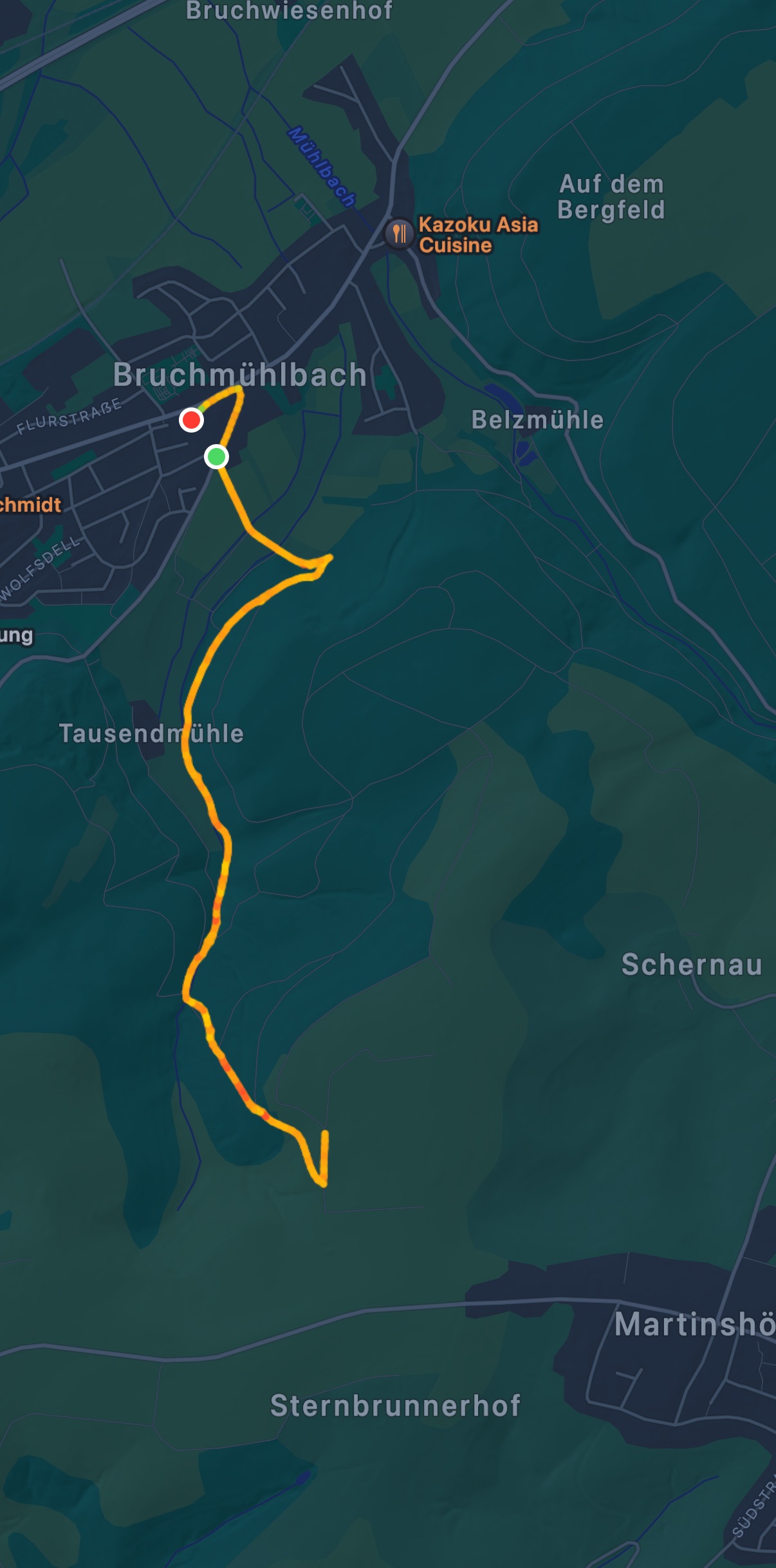Select the Auf dem Bergfeld label

[611, 197]
